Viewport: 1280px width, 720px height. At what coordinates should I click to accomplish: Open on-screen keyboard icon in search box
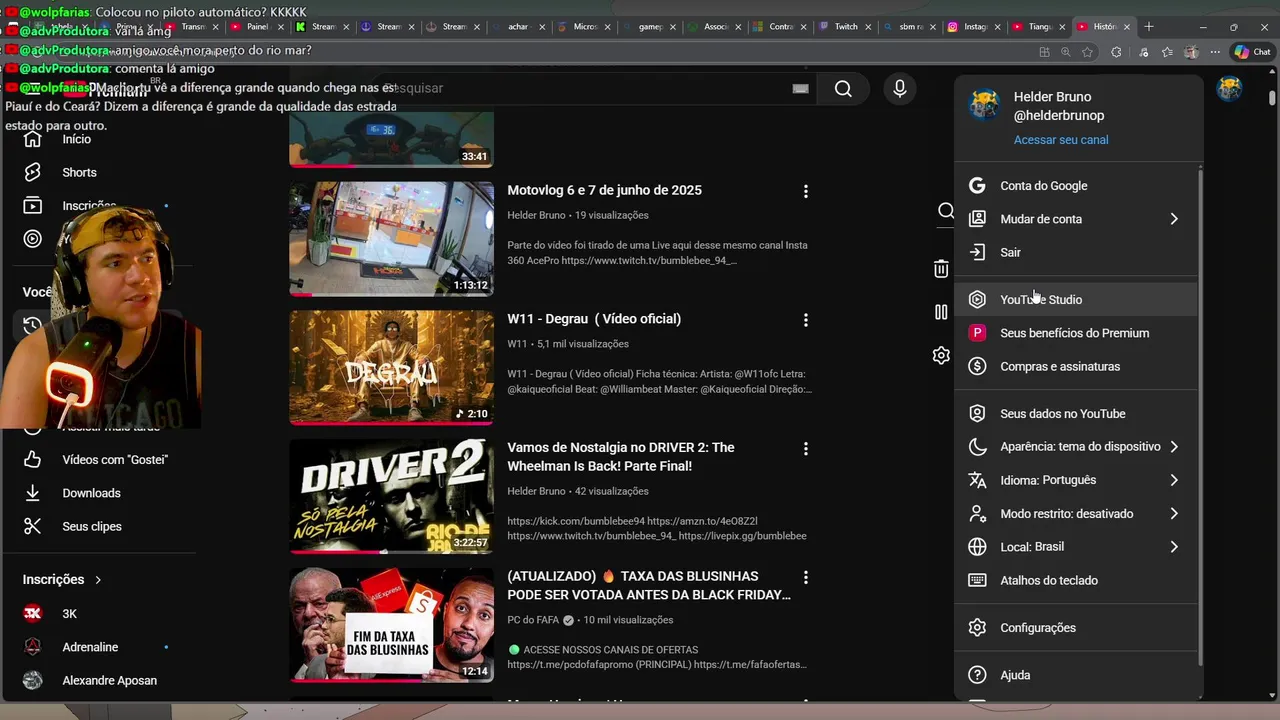pos(800,89)
